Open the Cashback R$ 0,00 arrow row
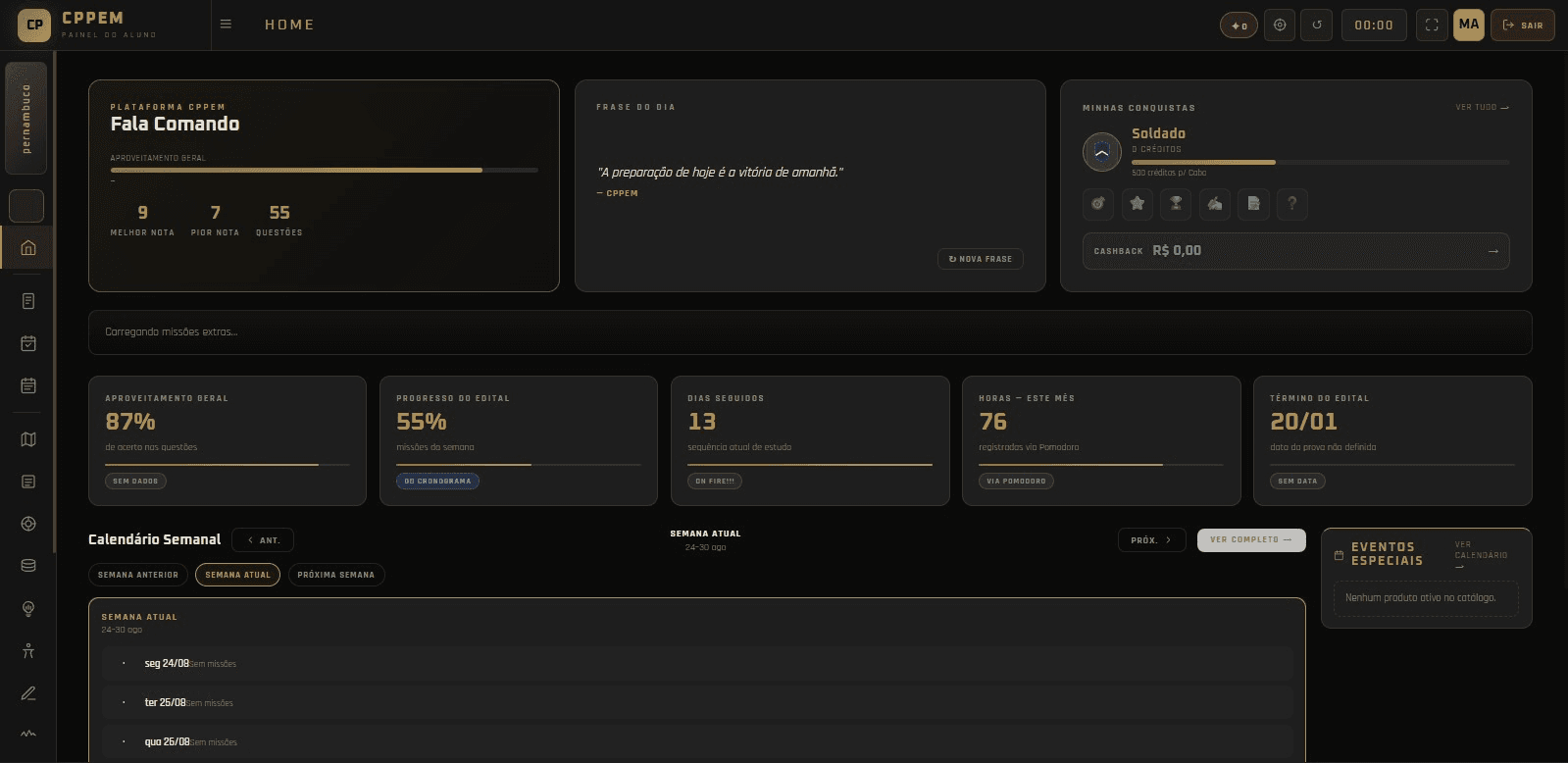Viewport: 1568px width, 763px height. (x=1295, y=251)
